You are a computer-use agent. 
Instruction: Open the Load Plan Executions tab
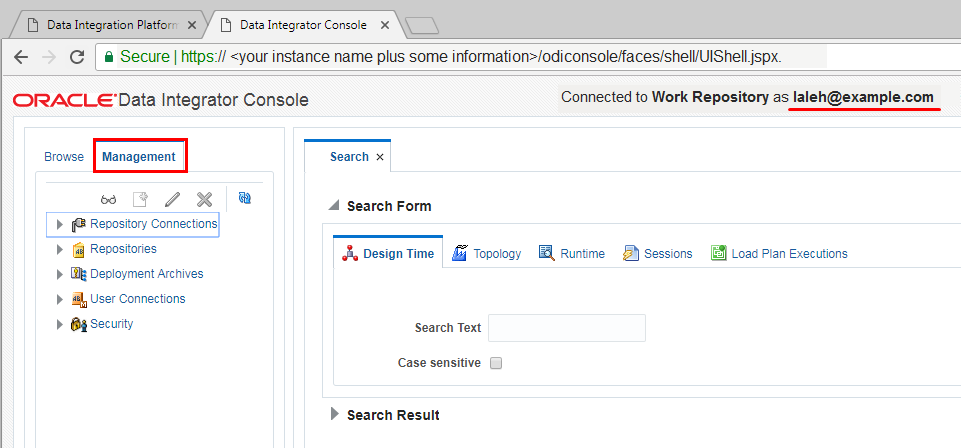(x=780, y=254)
